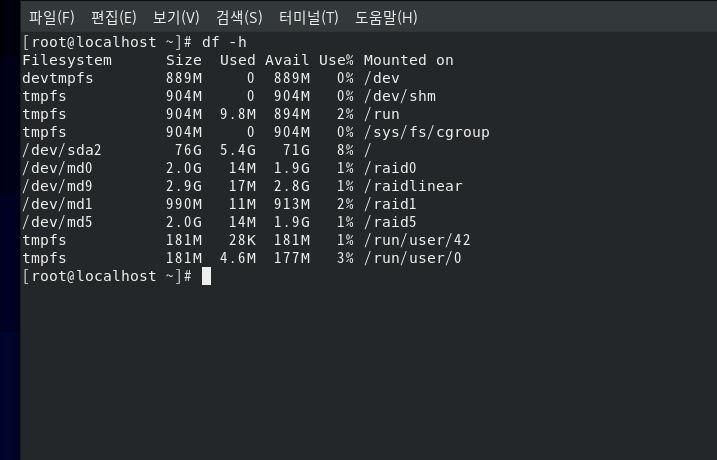Click the '2.9G' size value
Image resolution: width=717 pixels, height=460 pixels.
tap(183, 186)
